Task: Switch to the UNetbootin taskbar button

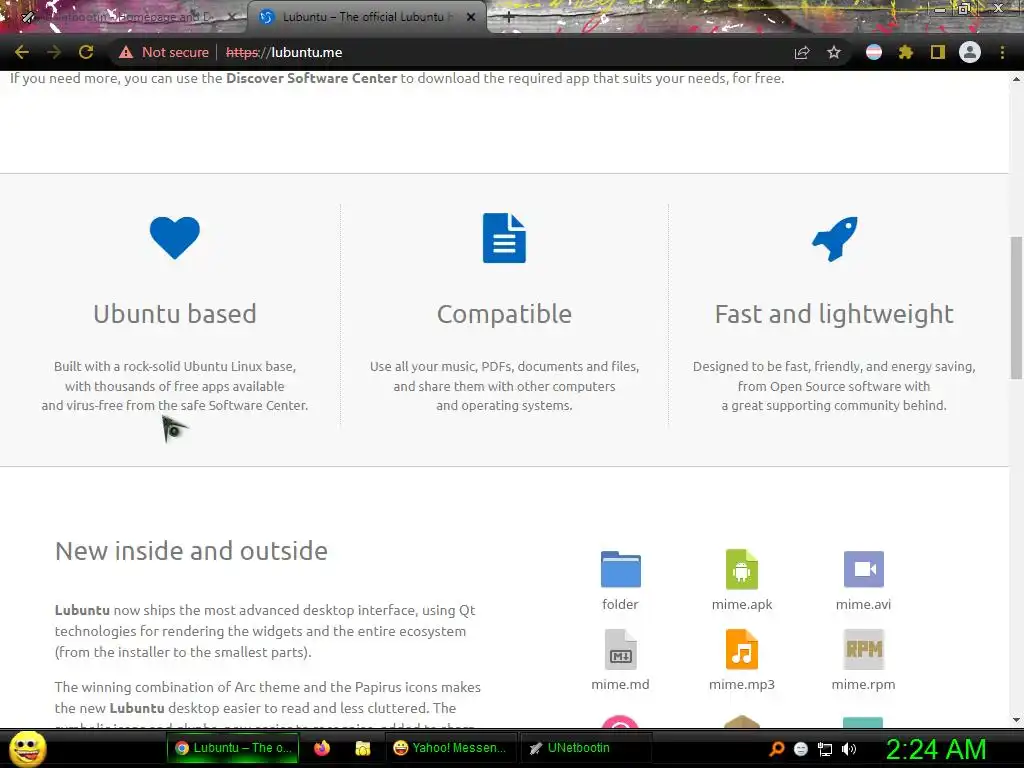Action: tap(585, 748)
